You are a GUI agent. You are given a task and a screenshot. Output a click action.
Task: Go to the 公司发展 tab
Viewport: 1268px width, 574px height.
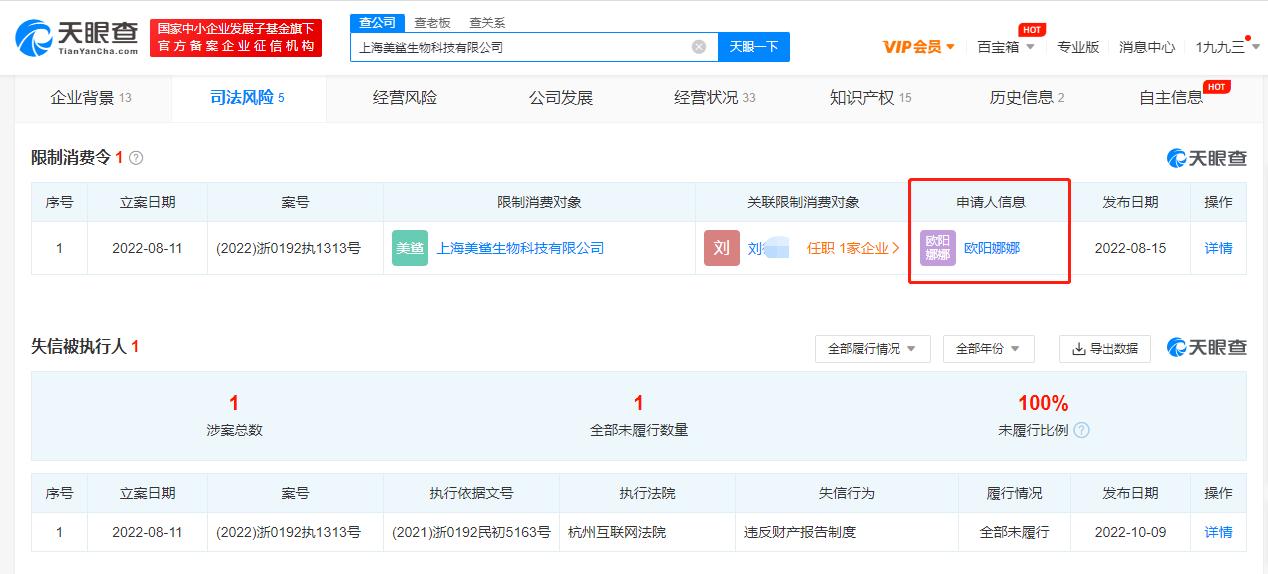click(561, 98)
